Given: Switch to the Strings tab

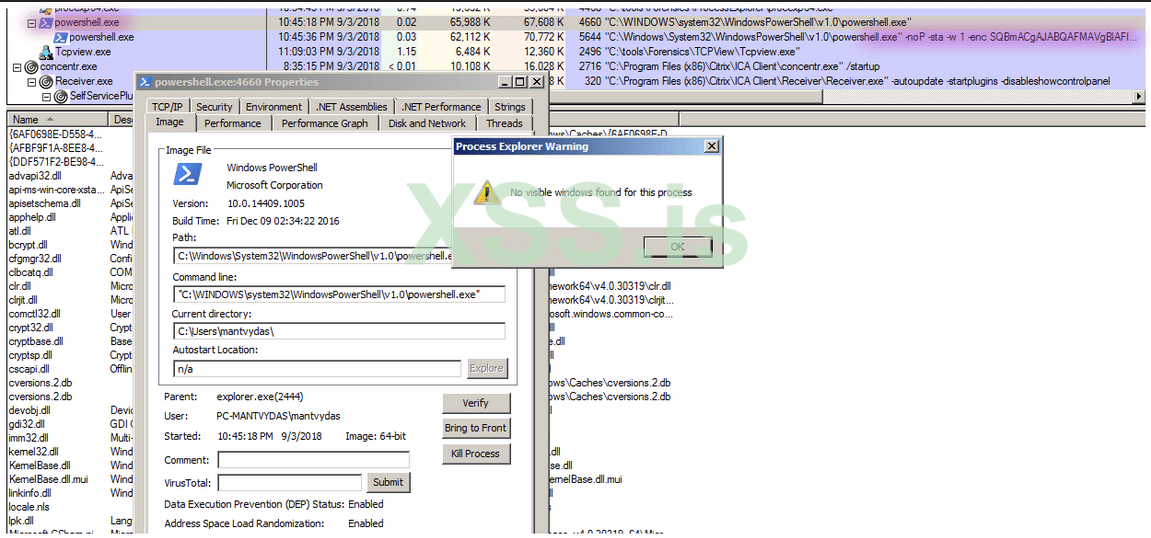Looking at the screenshot, I should pos(509,106).
